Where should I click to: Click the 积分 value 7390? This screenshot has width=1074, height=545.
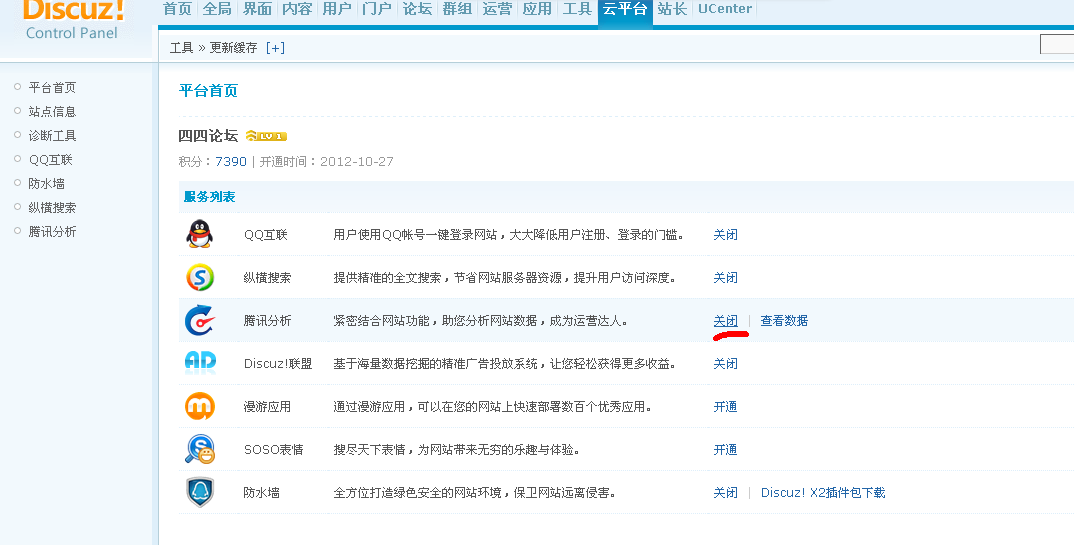(x=231, y=162)
